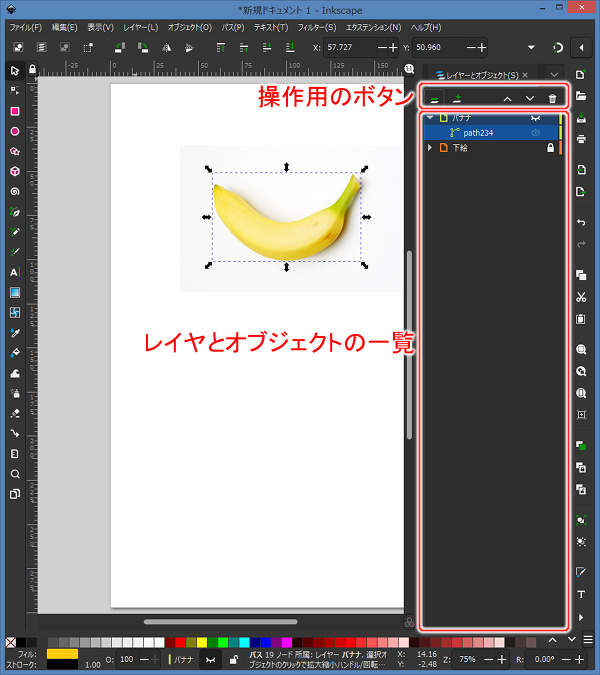The image size is (600, 675).
Task: Open the dock panel chevron dropdown
Action: click(x=554, y=75)
